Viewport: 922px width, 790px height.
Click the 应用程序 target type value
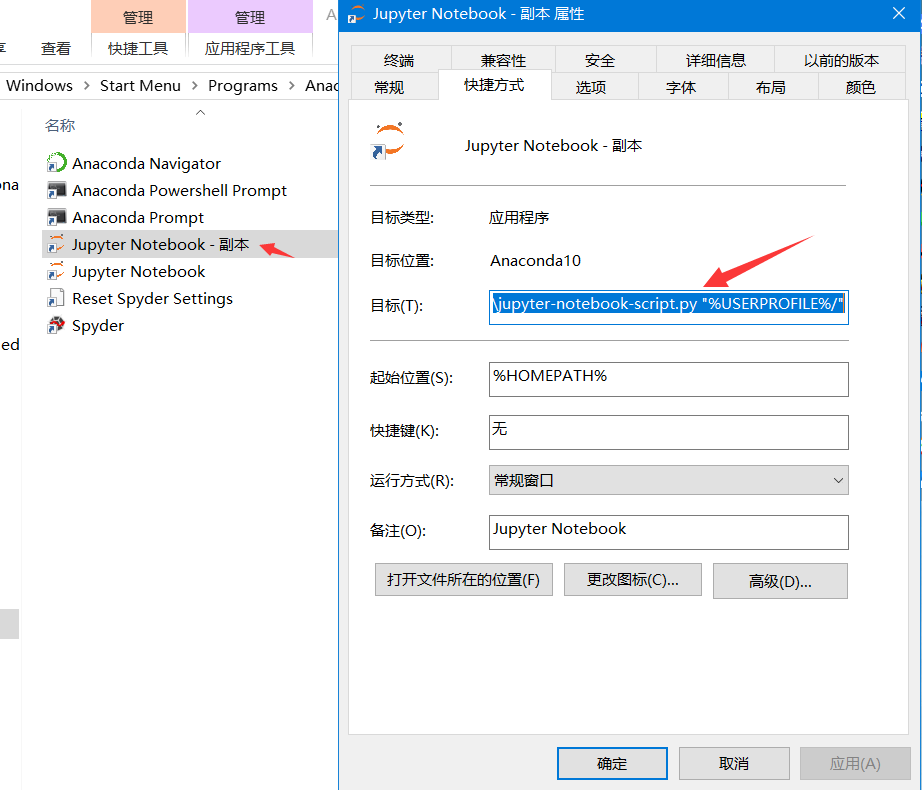(519, 217)
